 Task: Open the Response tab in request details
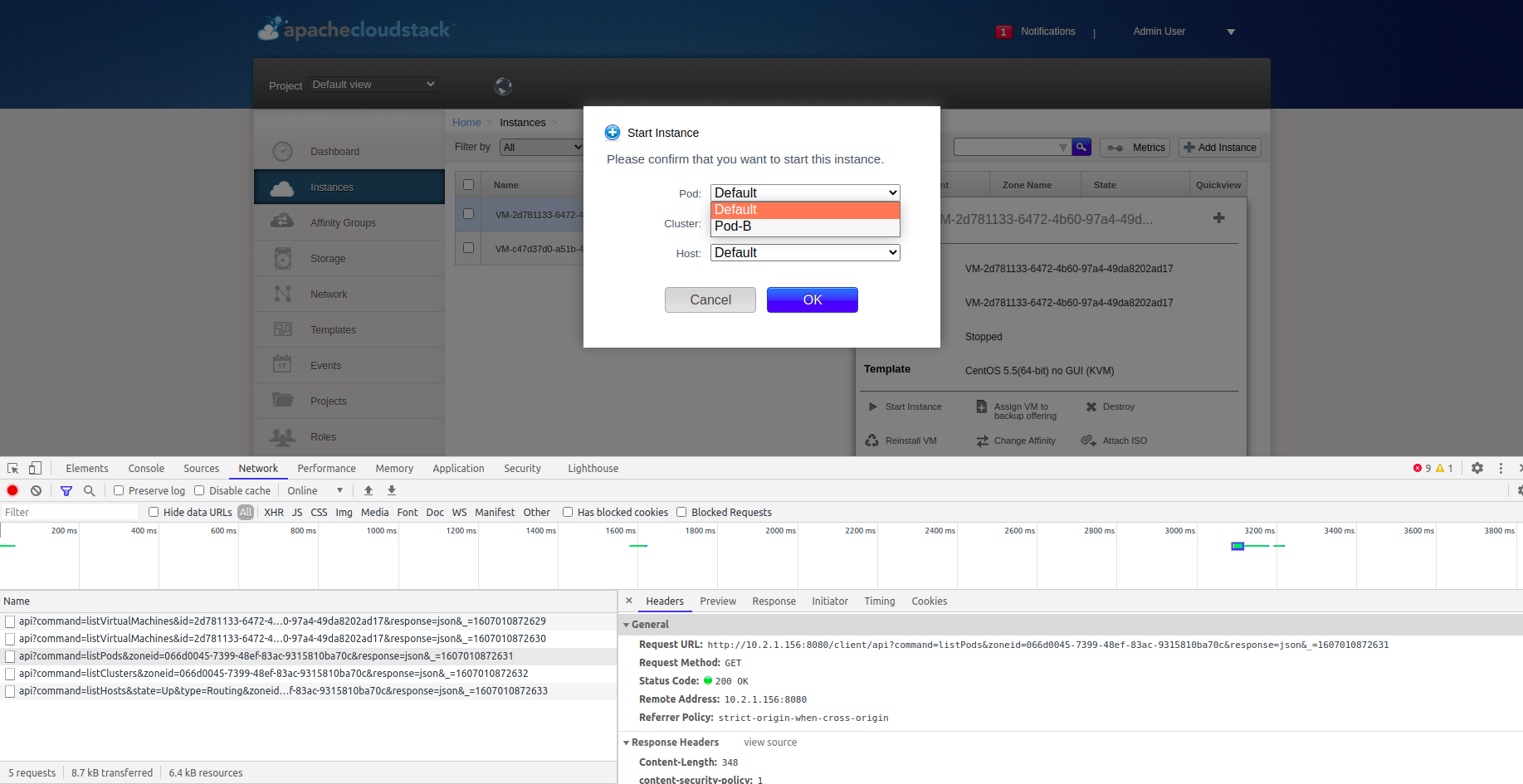click(774, 601)
